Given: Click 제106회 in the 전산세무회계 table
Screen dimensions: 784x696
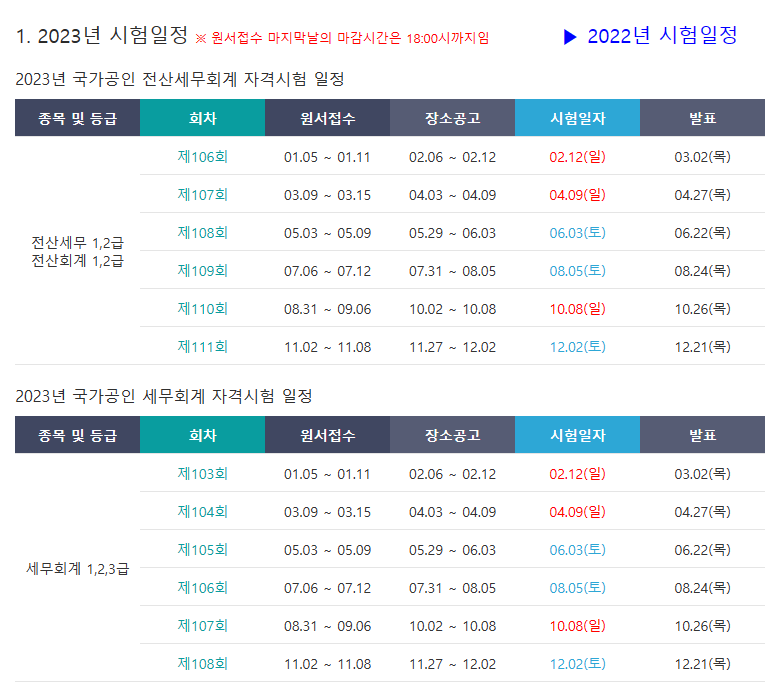Looking at the screenshot, I should coord(202,157).
